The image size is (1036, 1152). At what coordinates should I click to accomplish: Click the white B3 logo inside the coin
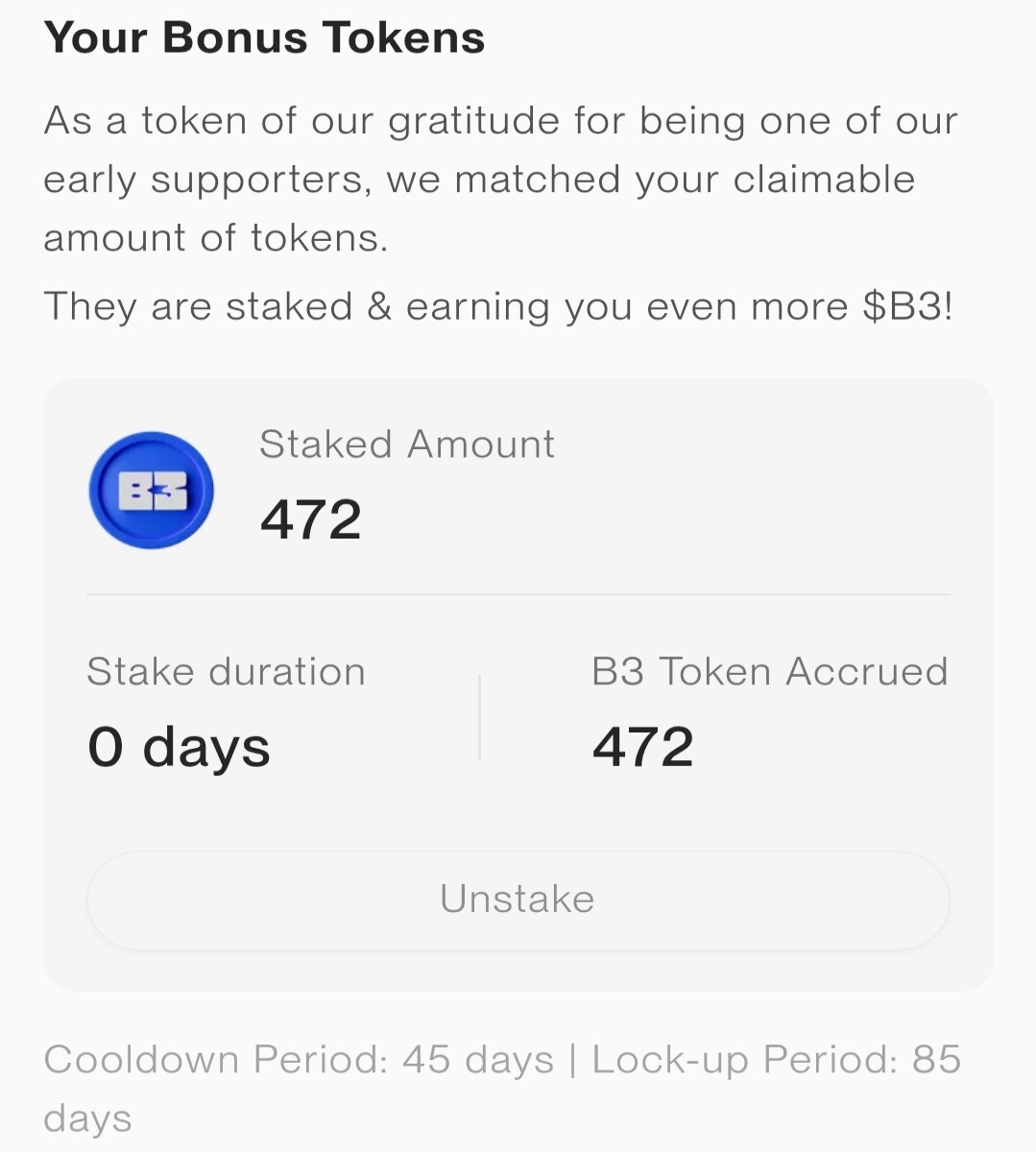pyautogui.click(x=152, y=491)
